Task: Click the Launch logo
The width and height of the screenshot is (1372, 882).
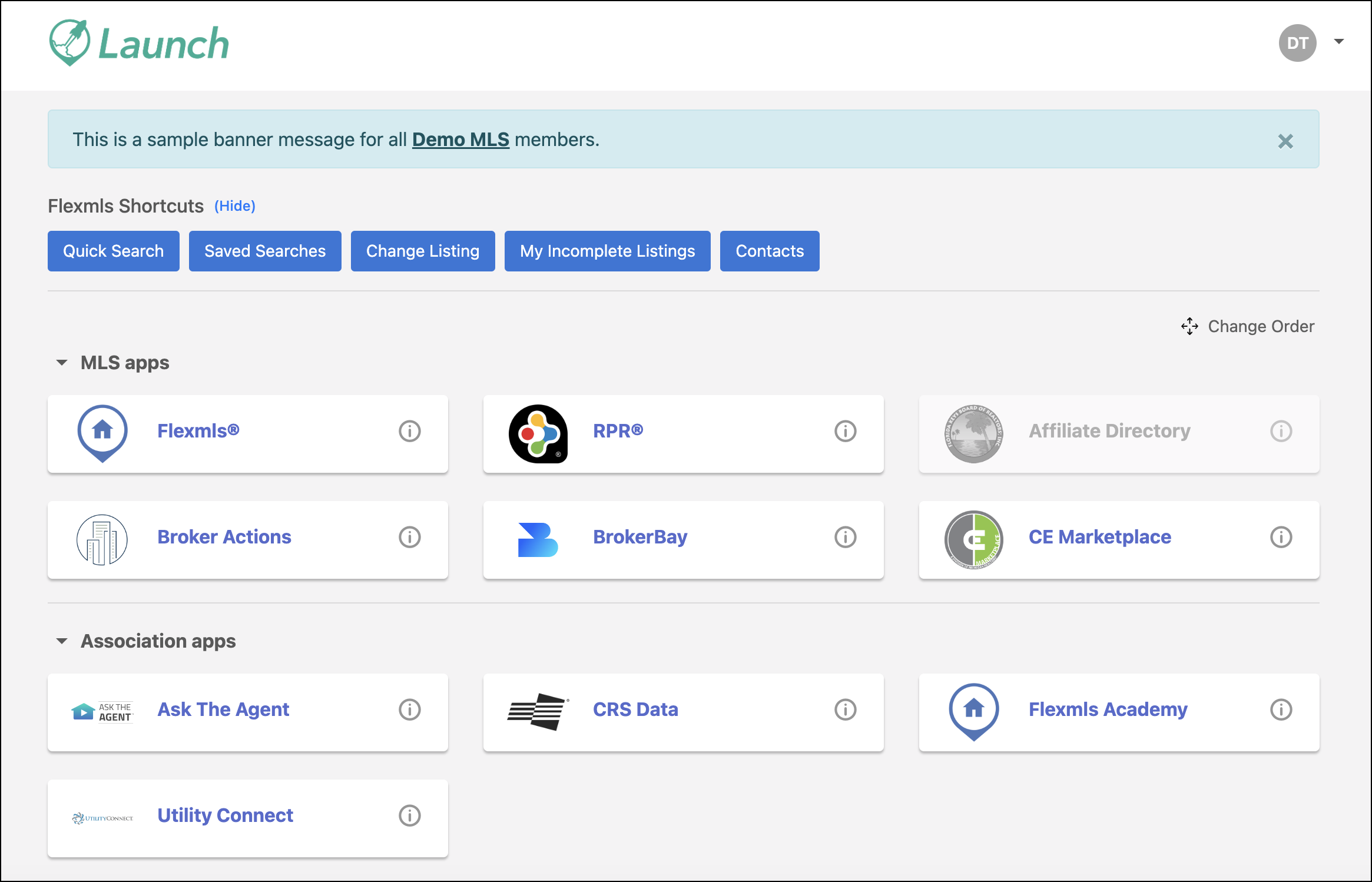Action: pos(139,43)
